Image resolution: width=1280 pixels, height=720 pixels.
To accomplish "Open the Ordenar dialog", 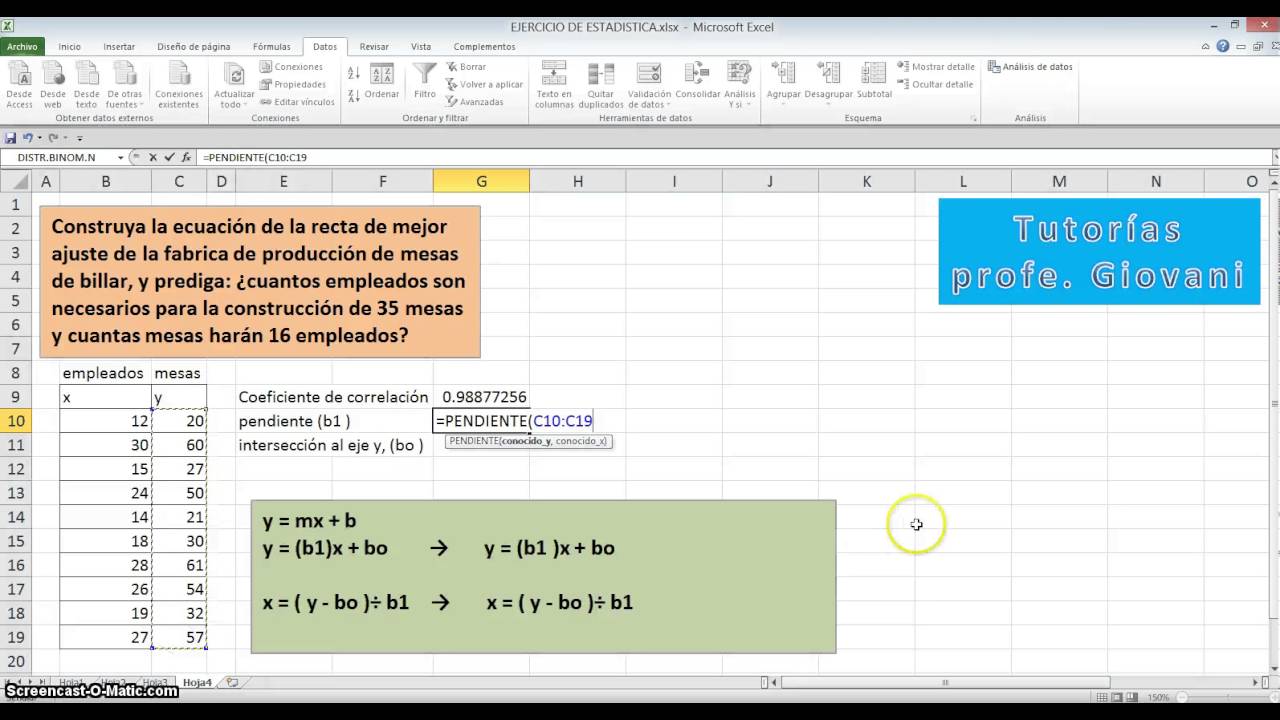I will (x=382, y=81).
